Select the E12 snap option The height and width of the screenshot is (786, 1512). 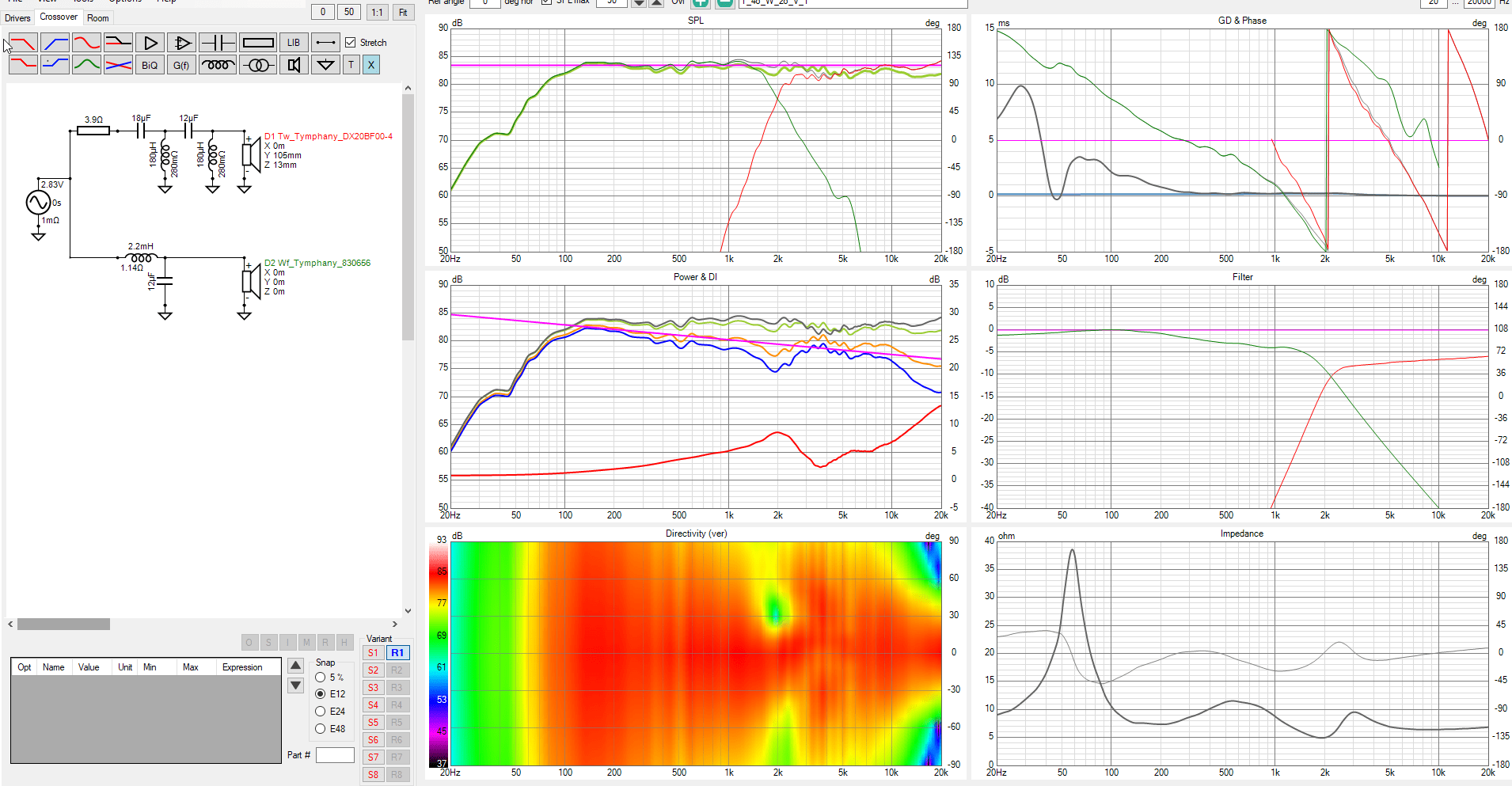(x=321, y=694)
